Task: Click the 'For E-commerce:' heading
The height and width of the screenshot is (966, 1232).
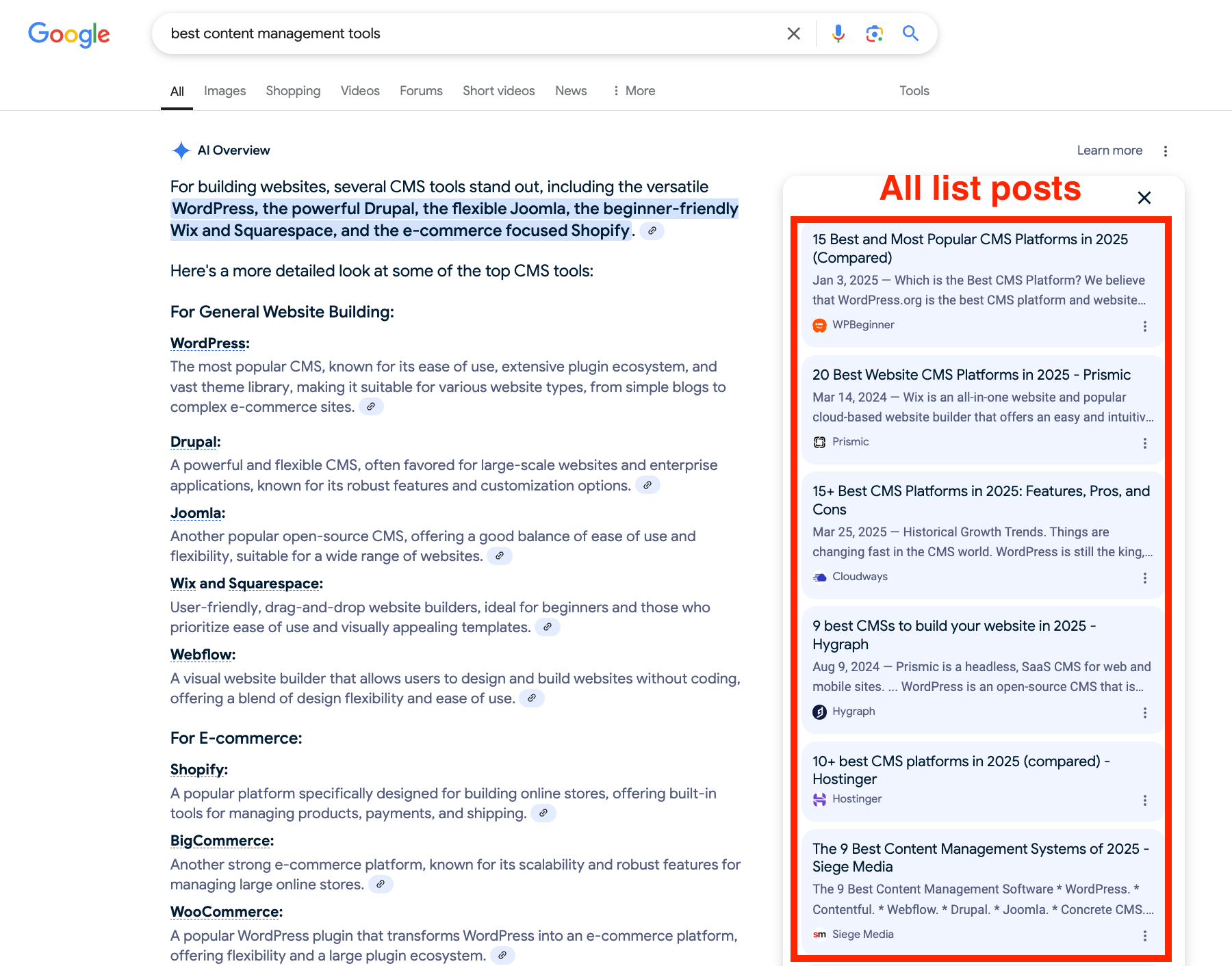Action: pos(236,738)
